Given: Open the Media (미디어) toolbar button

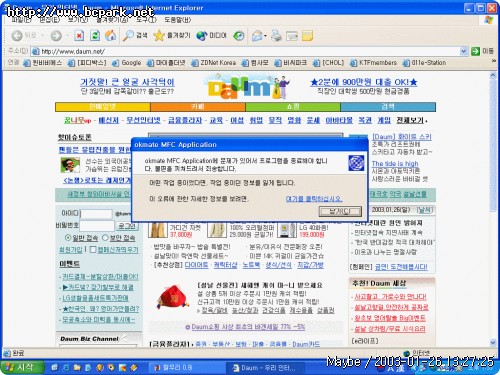Looking at the screenshot, I should pos(211,35).
